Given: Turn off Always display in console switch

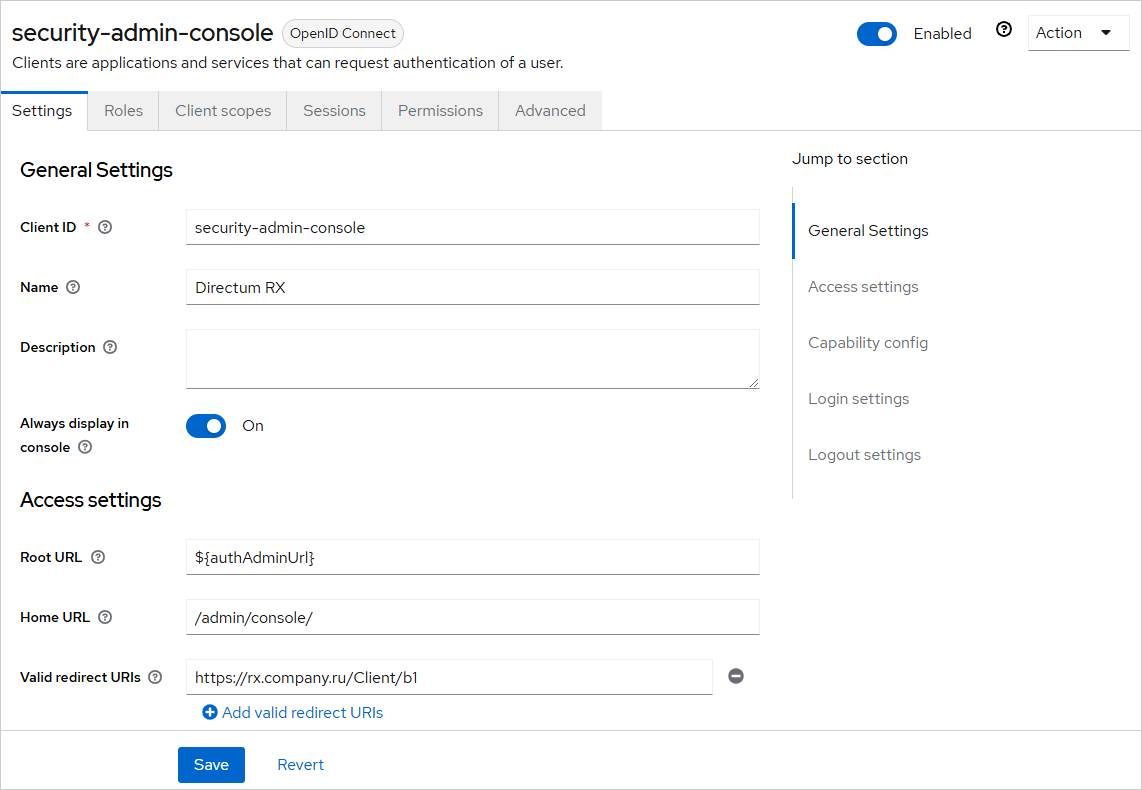Looking at the screenshot, I should (206, 426).
